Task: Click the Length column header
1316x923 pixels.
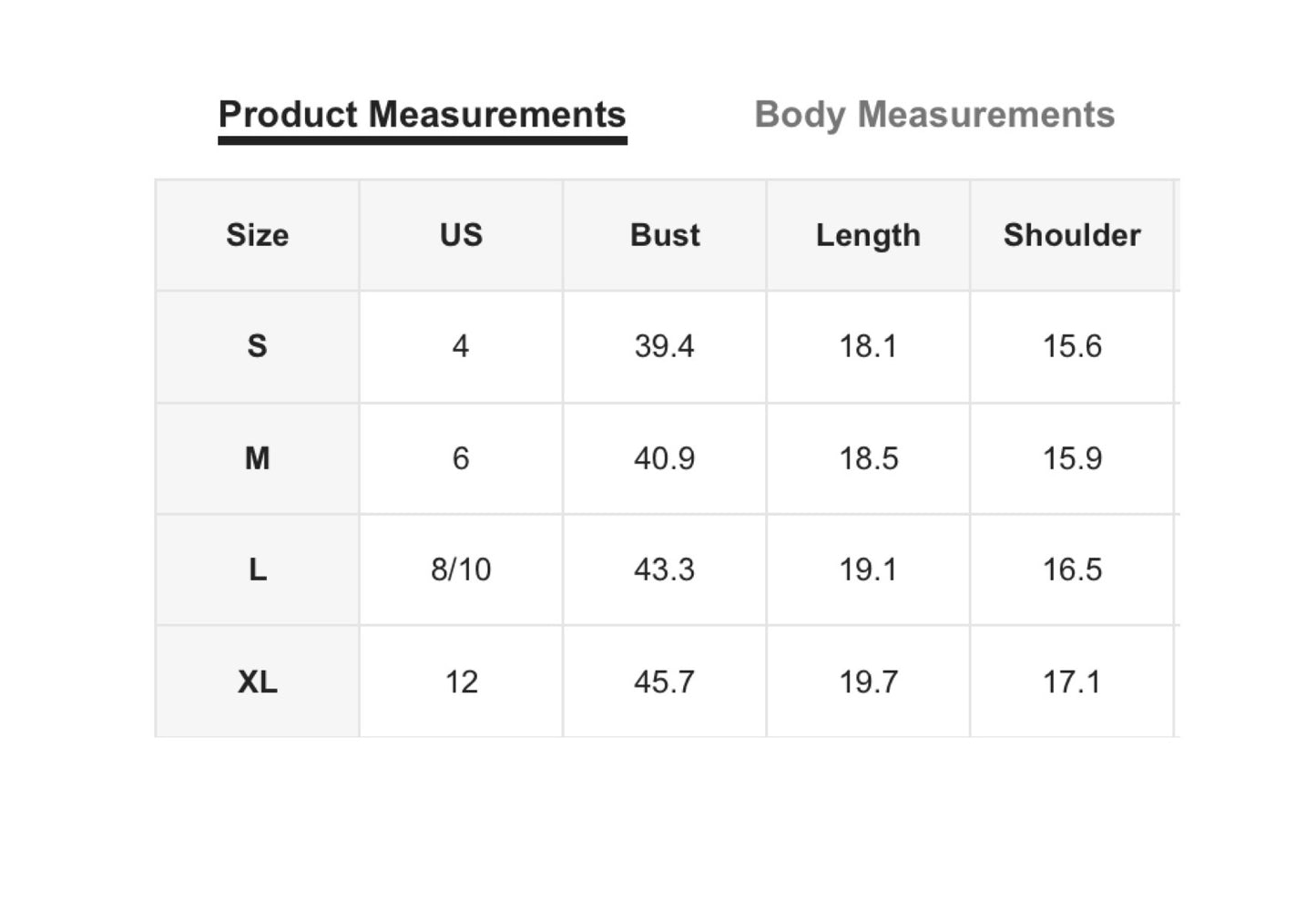Action: [x=868, y=235]
